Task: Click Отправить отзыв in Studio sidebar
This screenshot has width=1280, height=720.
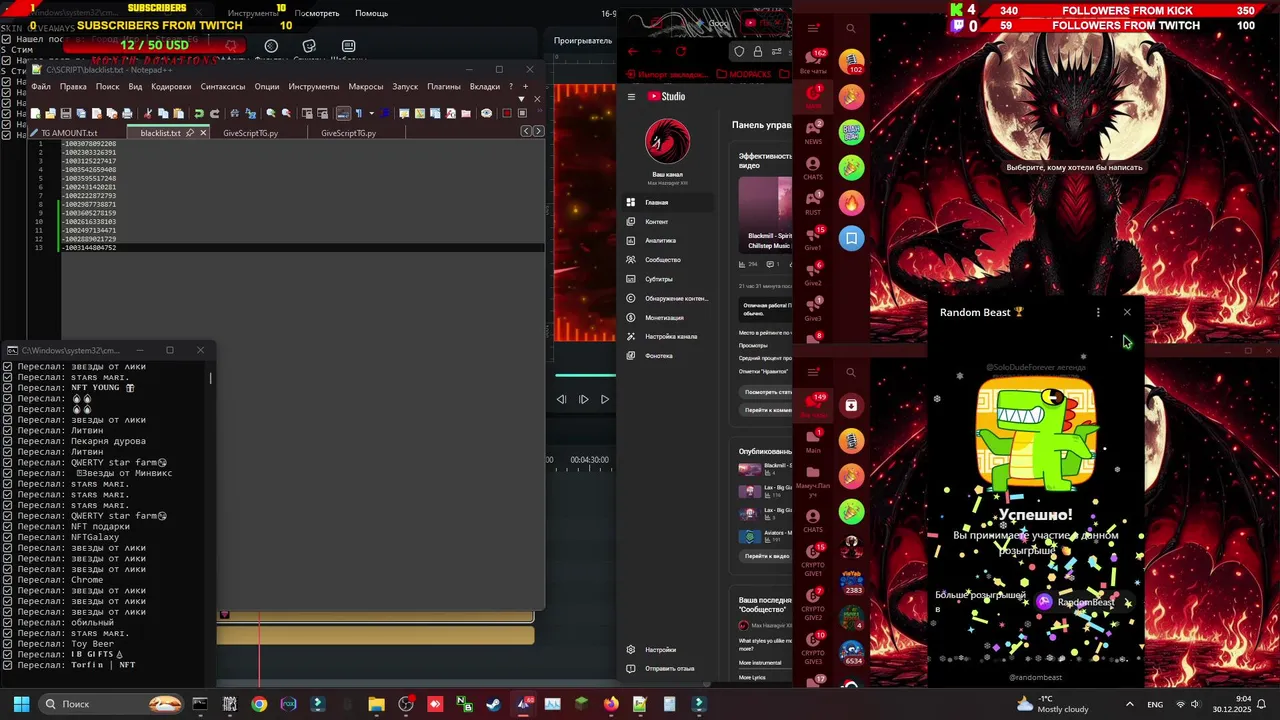Action: pyautogui.click(x=667, y=669)
